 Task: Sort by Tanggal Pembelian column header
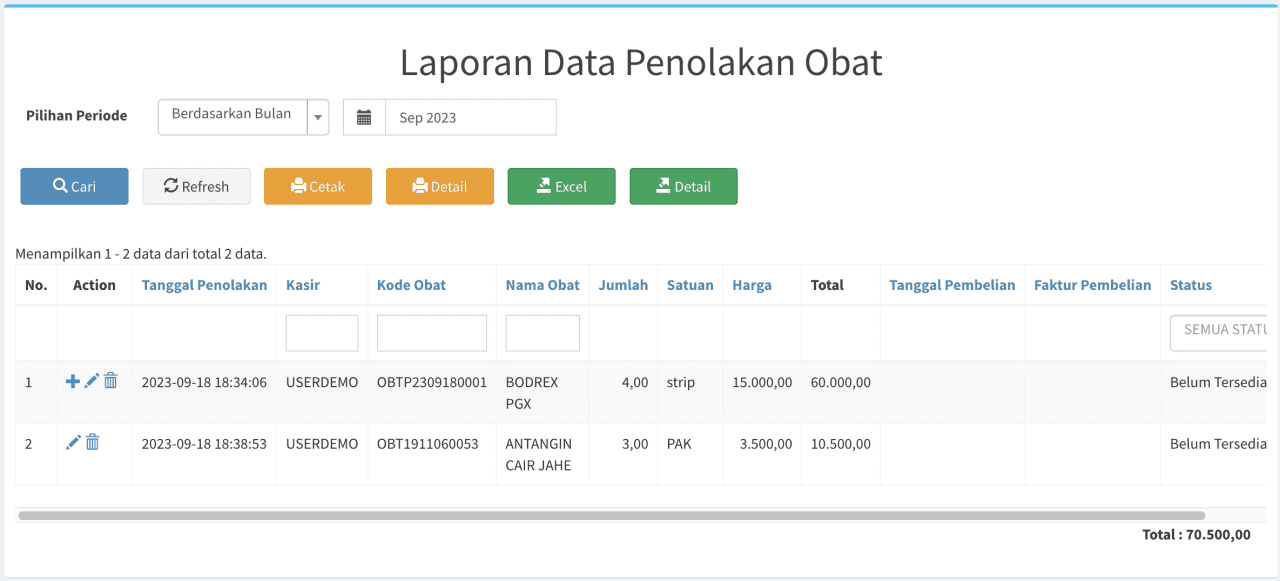tap(953, 285)
